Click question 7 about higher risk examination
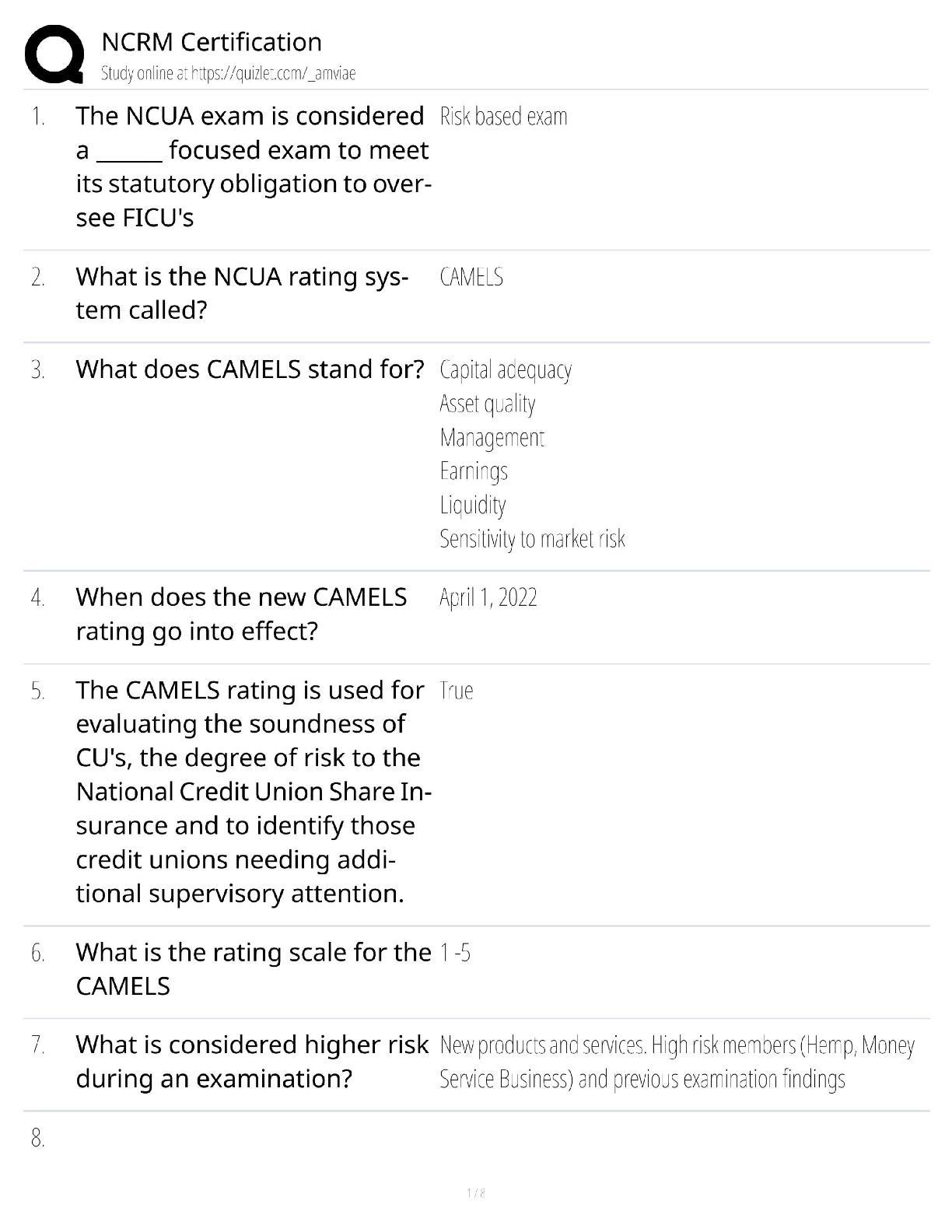Screen dimensions: 952x1232 [x=252, y=1062]
